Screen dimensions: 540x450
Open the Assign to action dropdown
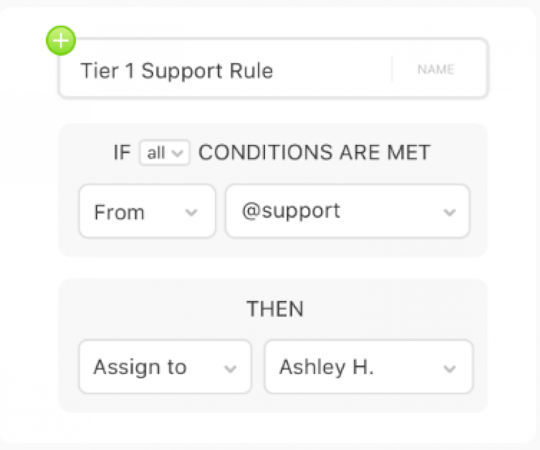pyautogui.click(x=165, y=367)
